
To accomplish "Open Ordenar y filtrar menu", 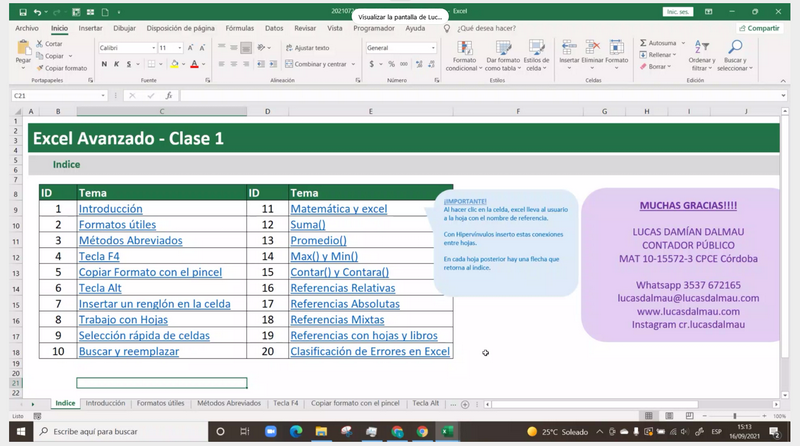I will (x=702, y=56).
